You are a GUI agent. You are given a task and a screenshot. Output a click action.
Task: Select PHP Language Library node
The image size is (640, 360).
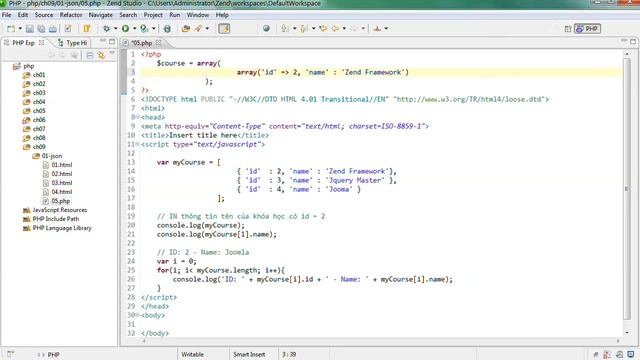57,228
